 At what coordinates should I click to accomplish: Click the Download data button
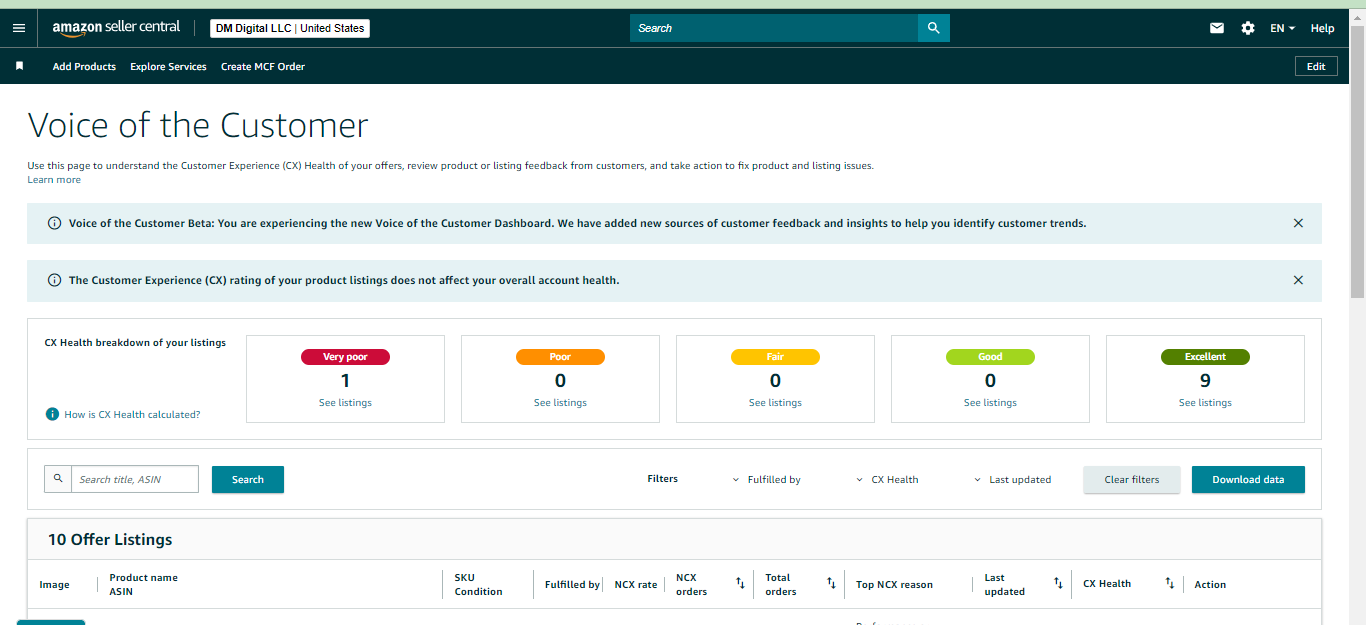[x=1248, y=480]
